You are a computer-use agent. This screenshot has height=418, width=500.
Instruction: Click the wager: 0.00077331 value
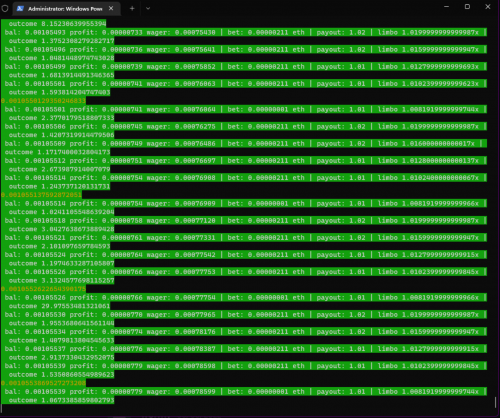181,237
